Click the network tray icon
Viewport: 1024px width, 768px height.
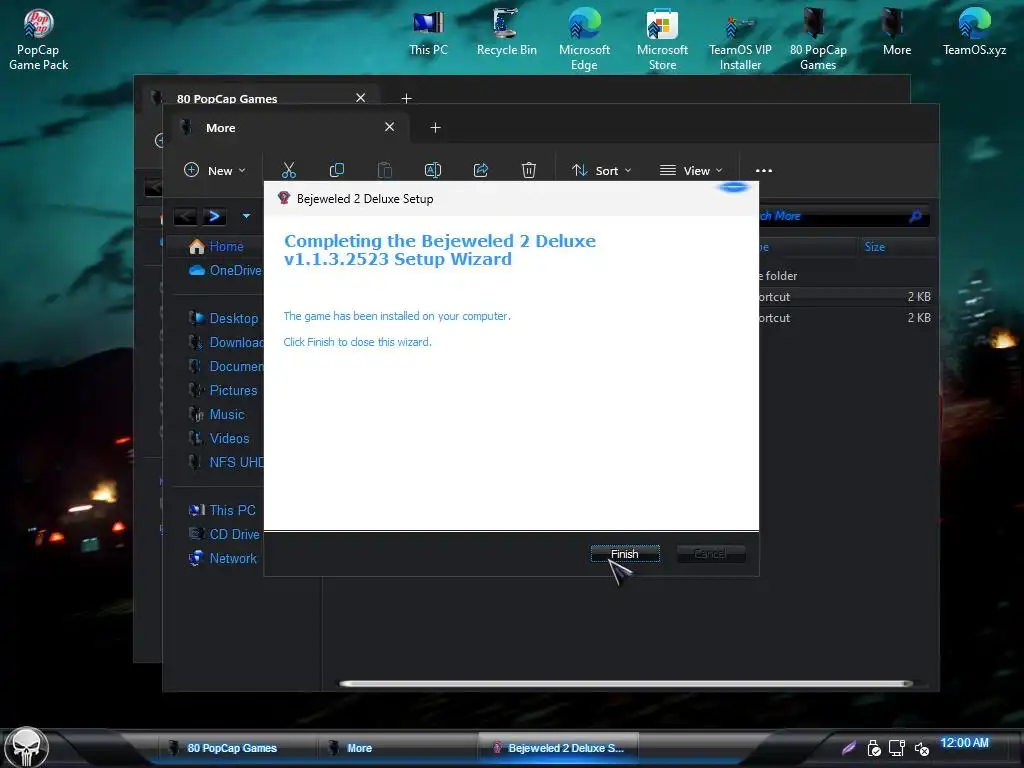(x=897, y=748)
